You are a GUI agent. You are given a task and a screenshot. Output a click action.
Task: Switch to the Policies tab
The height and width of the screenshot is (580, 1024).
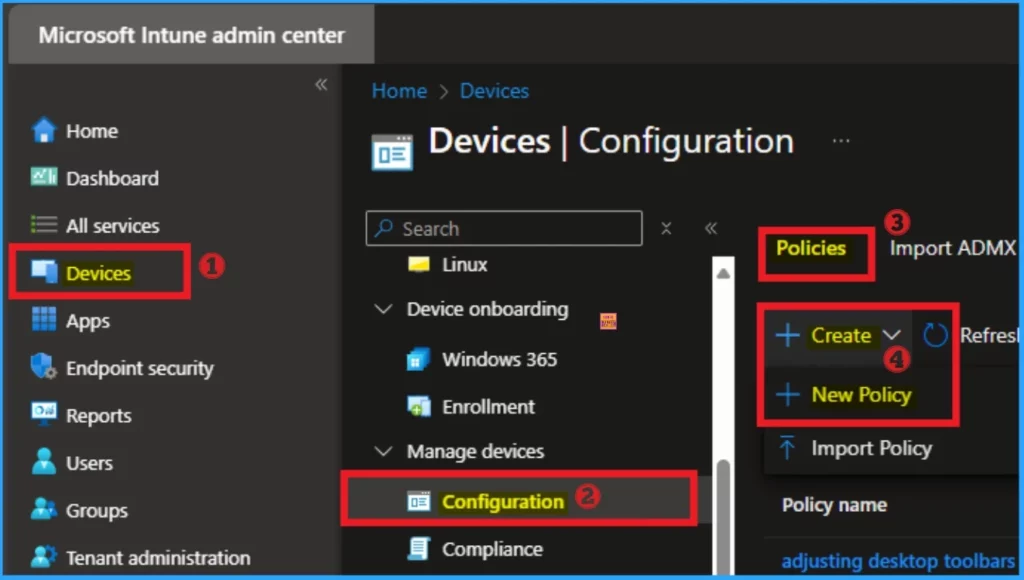(x=810, y=248)
